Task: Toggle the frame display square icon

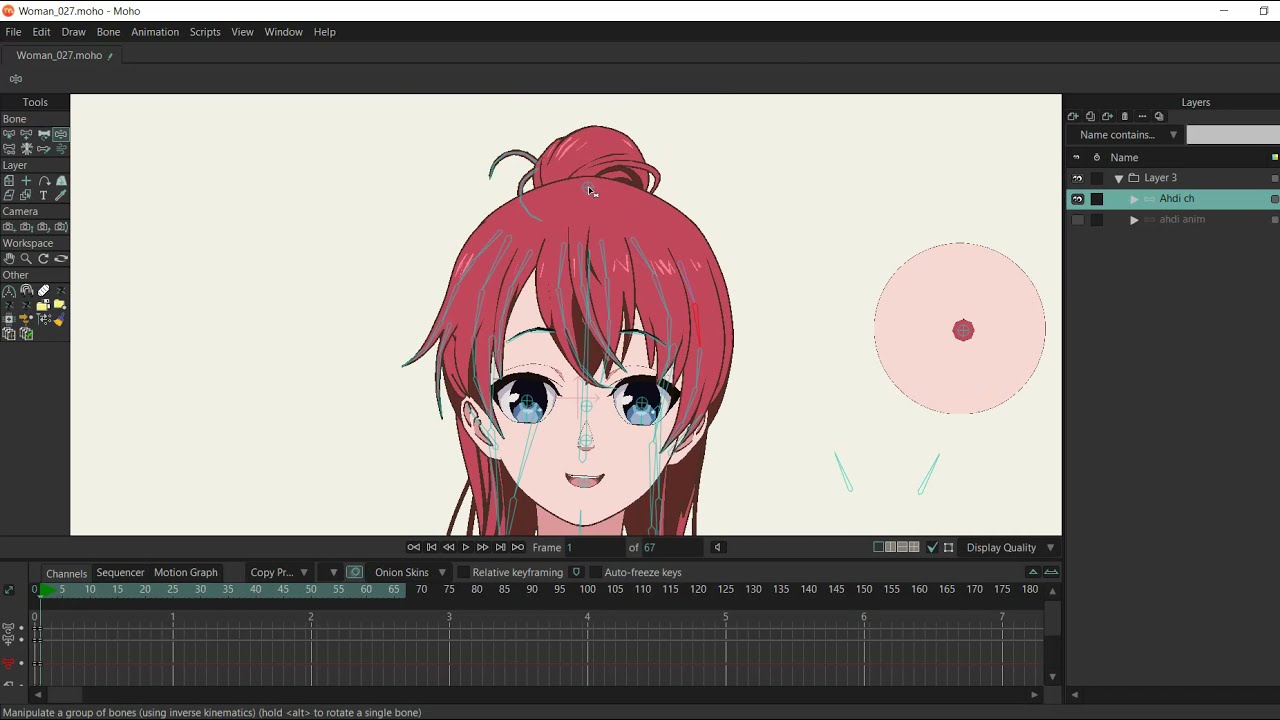Action: click(x=948, y=547)
